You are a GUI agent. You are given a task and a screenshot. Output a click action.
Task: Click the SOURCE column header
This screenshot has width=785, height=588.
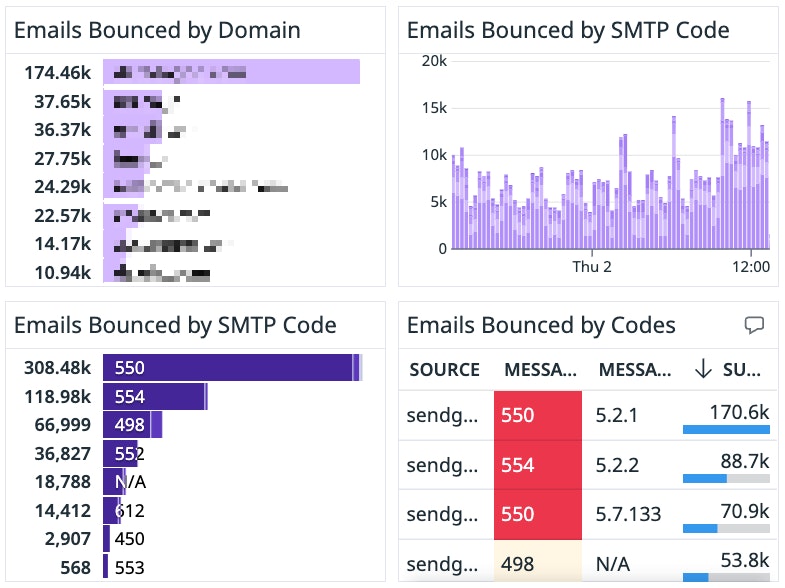click(444, 369)
